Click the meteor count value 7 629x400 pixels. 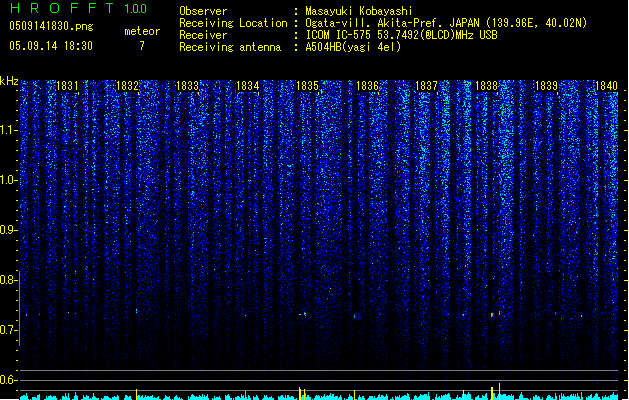(x=142, y=46)
